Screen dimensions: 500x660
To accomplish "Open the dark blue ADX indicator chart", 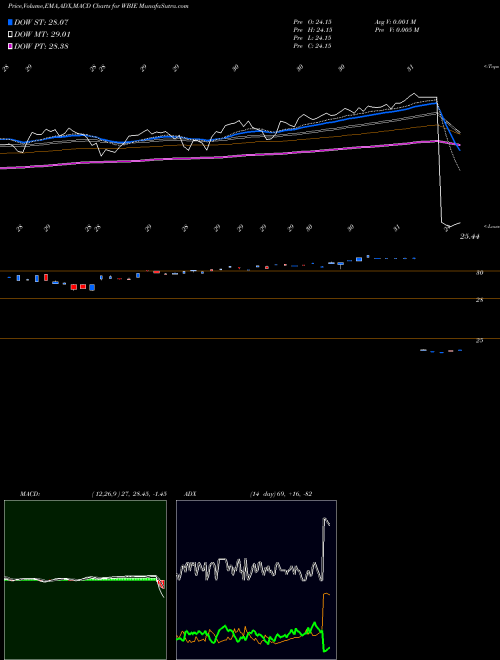I will point(256,580).
